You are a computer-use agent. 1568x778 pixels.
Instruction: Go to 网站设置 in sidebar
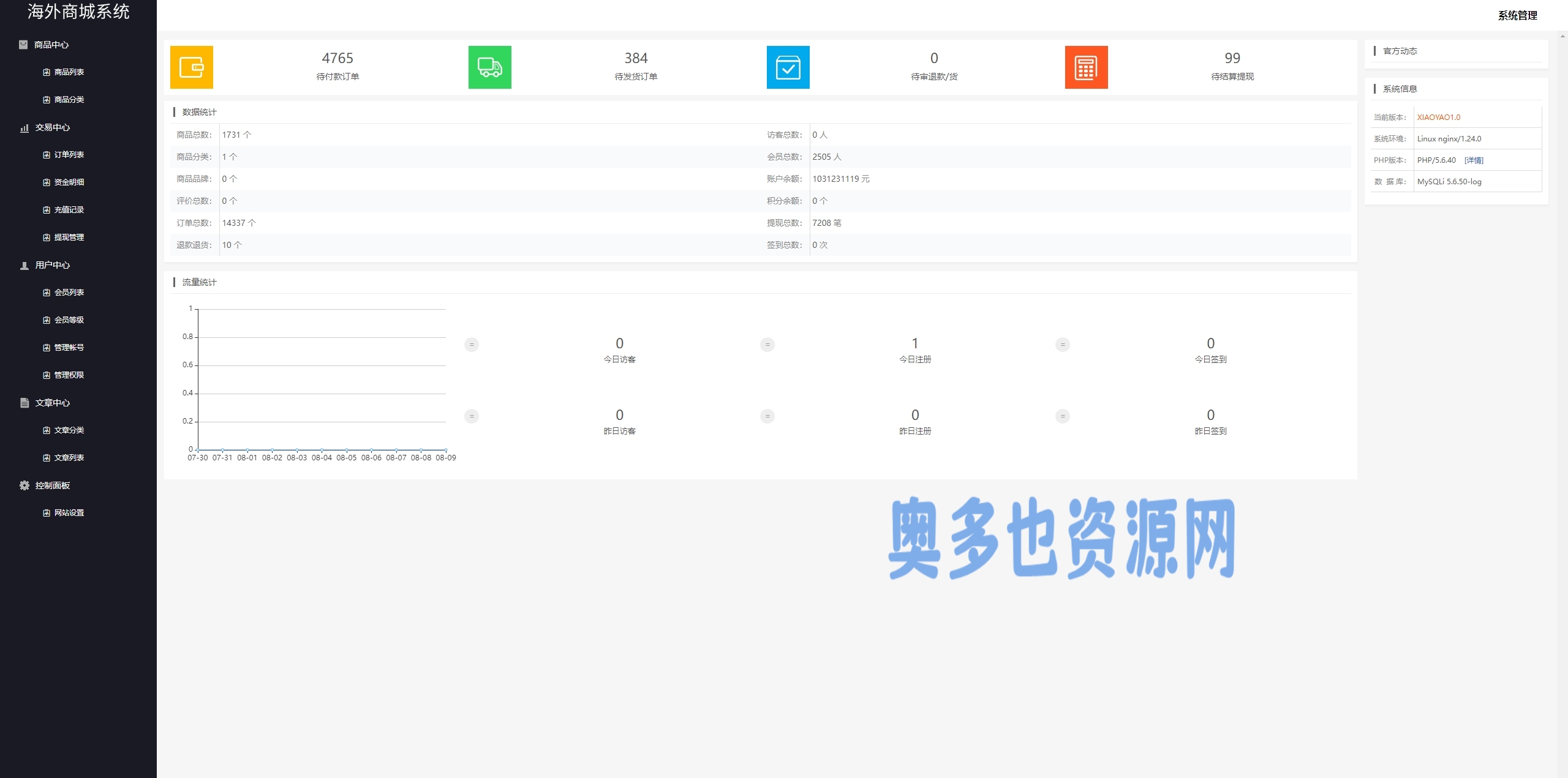tap(69, 513)
